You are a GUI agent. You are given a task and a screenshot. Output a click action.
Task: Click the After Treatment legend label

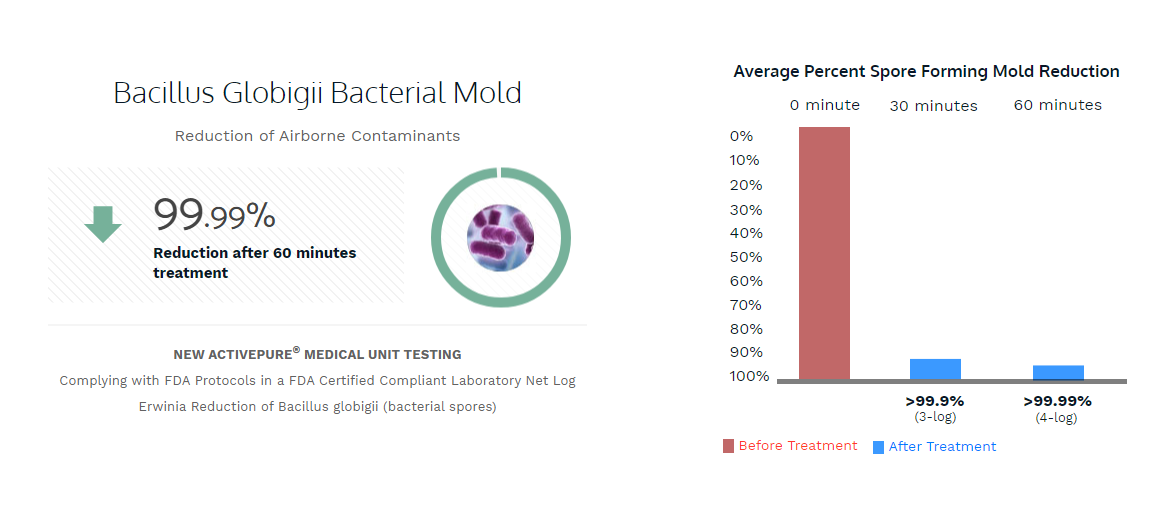pos(943,446)
